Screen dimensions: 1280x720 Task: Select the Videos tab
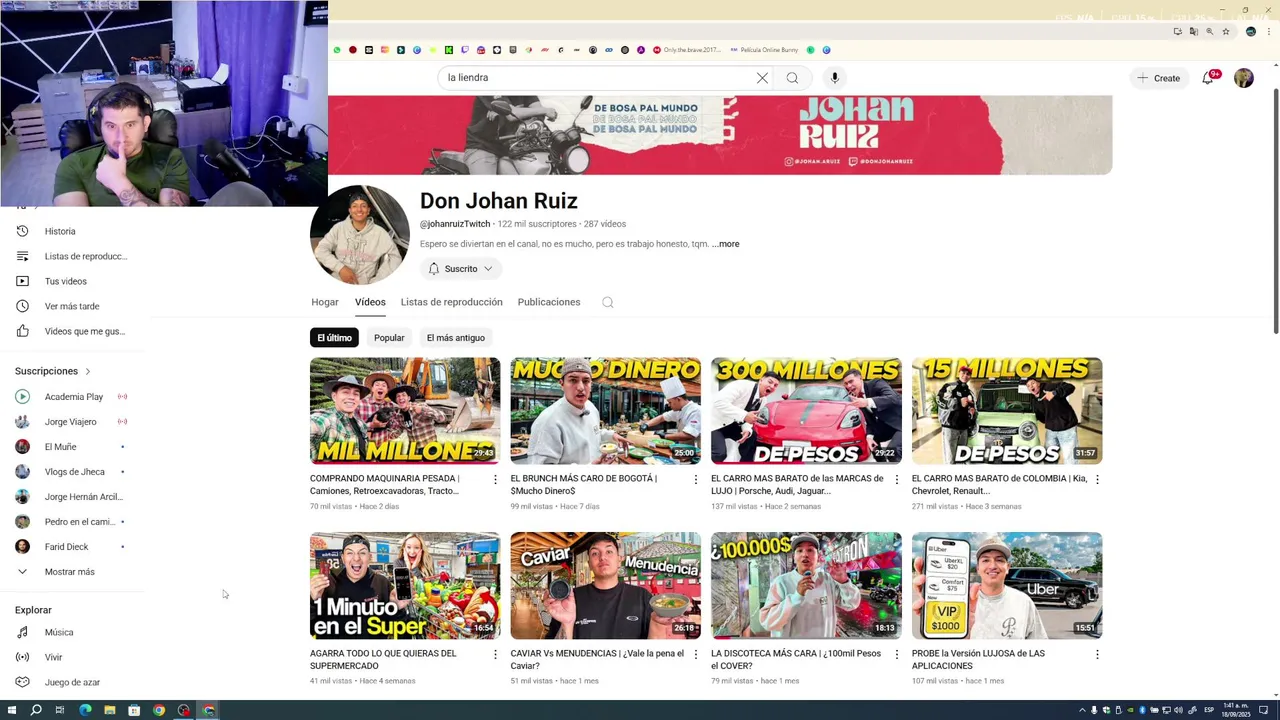pos(370,302)
